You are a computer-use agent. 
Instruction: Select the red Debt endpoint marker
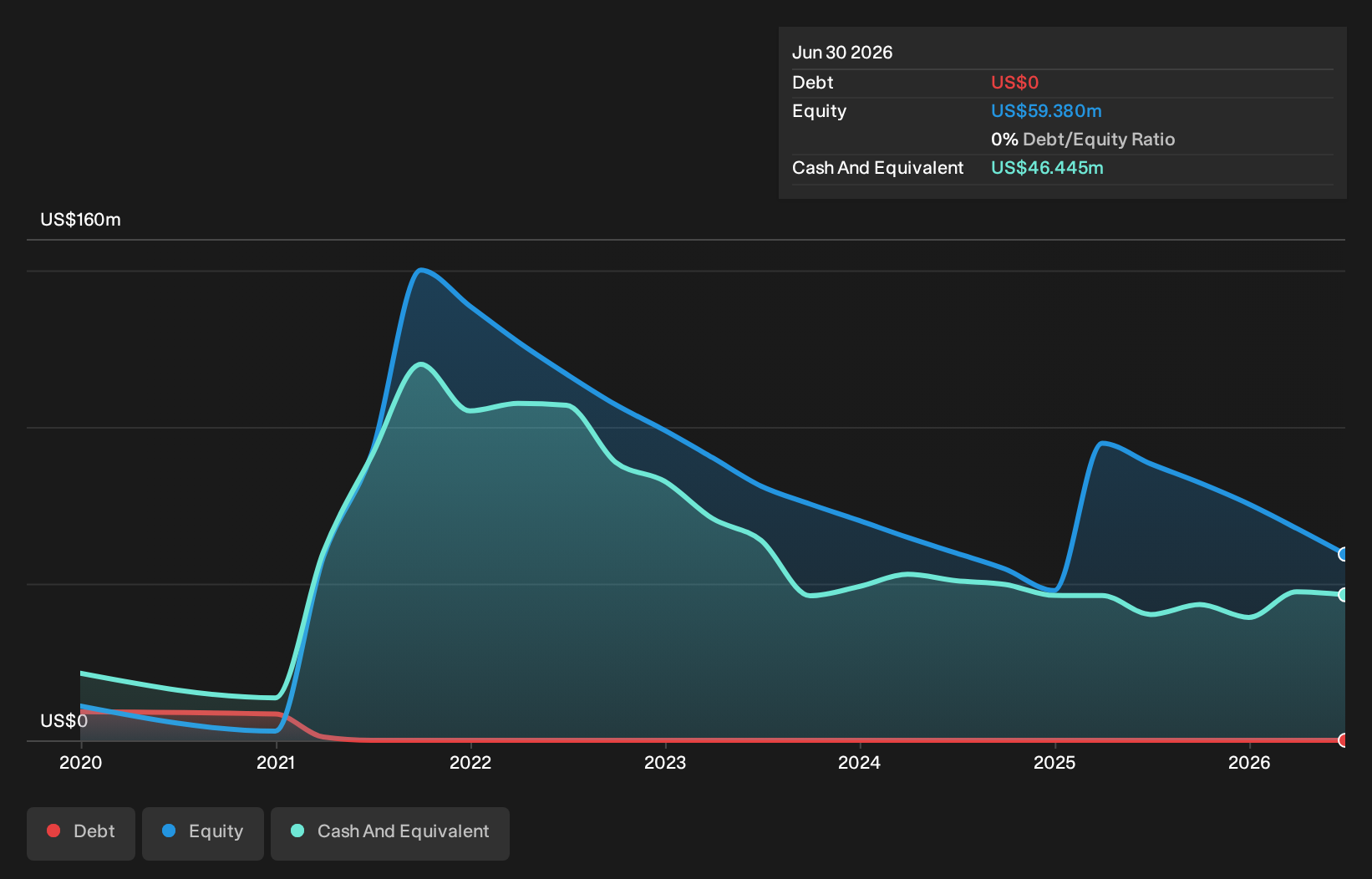point(1344,740)
